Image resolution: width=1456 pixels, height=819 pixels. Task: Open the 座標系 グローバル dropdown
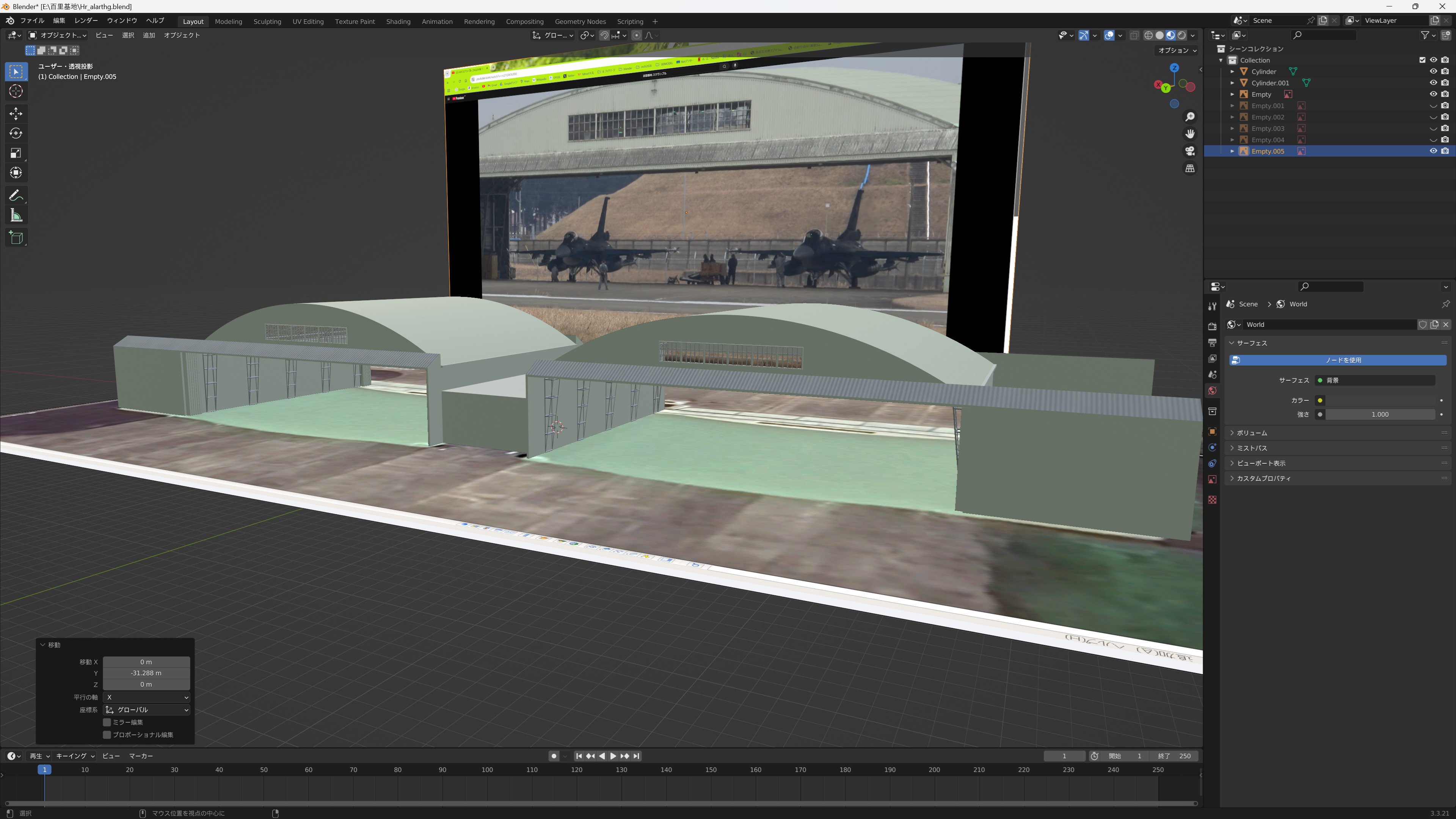146,710
